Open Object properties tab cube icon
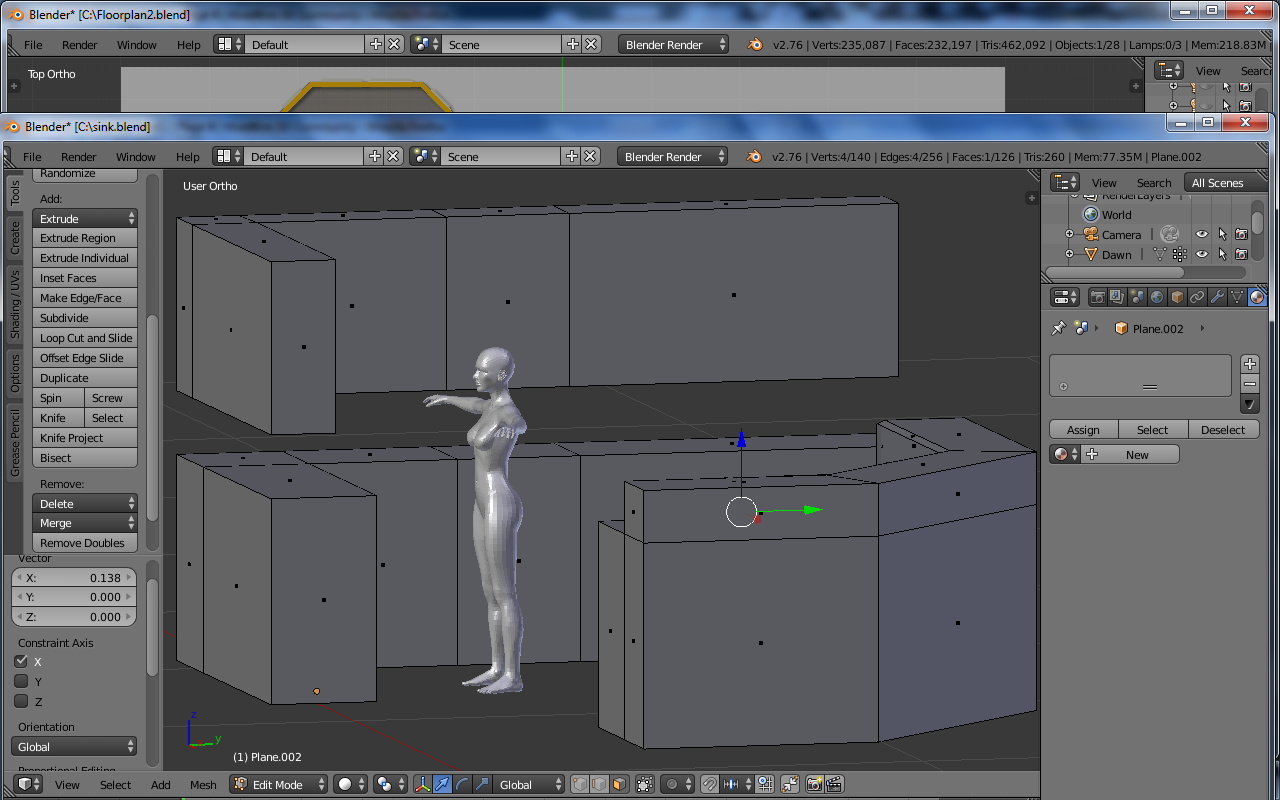1280x800 pixels. [1177, 297]
